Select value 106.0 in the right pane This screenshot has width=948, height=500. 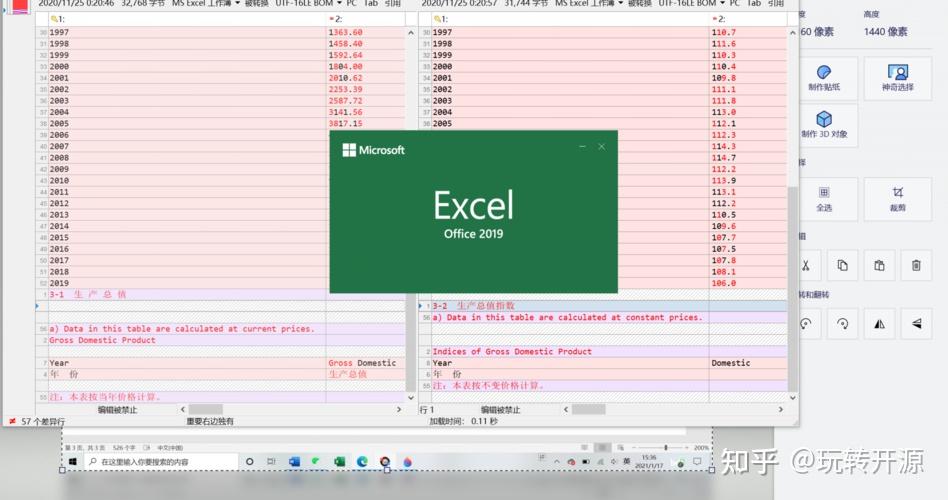tap(724, 283)
